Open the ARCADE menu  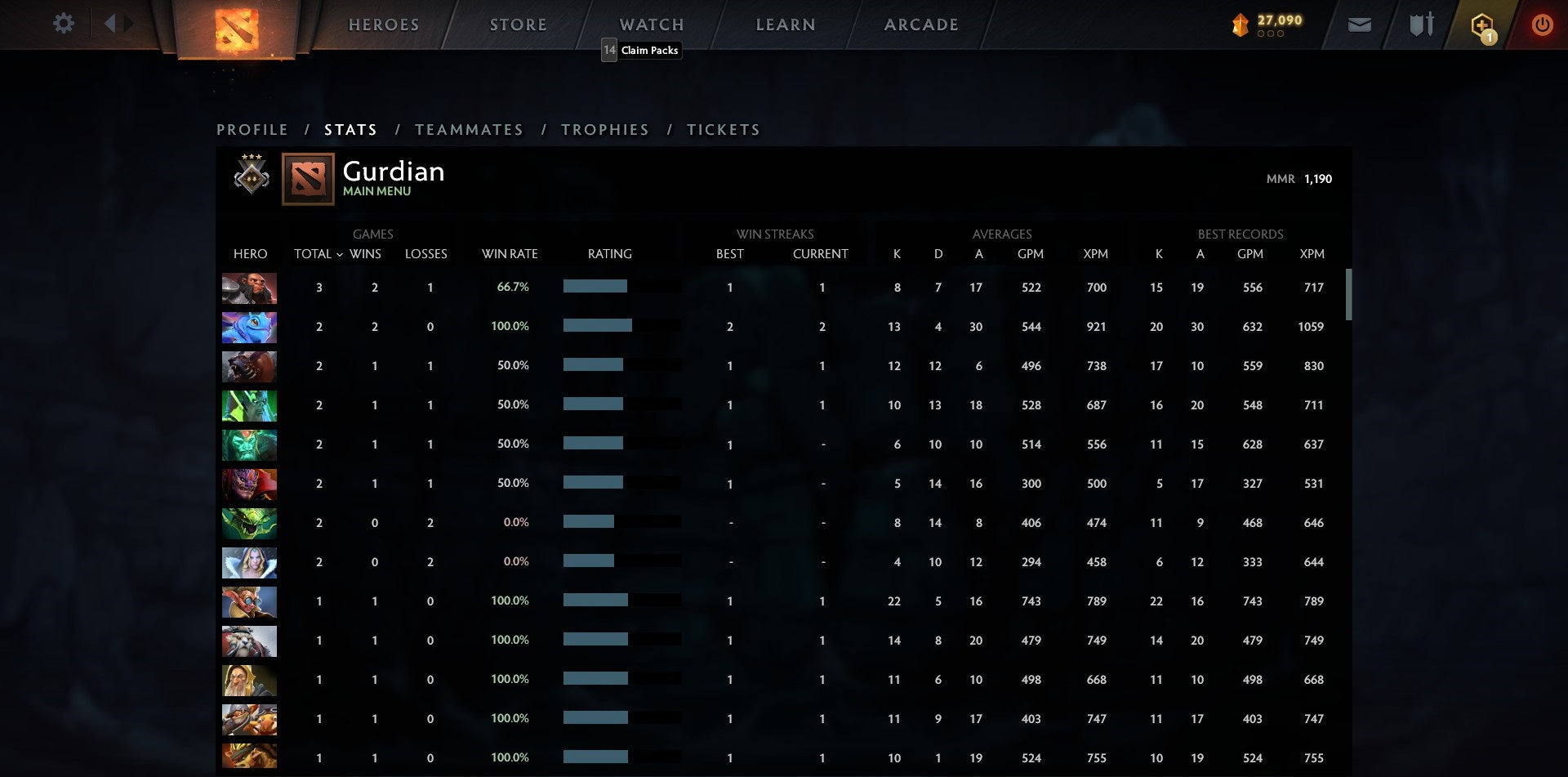pos(920,25)
